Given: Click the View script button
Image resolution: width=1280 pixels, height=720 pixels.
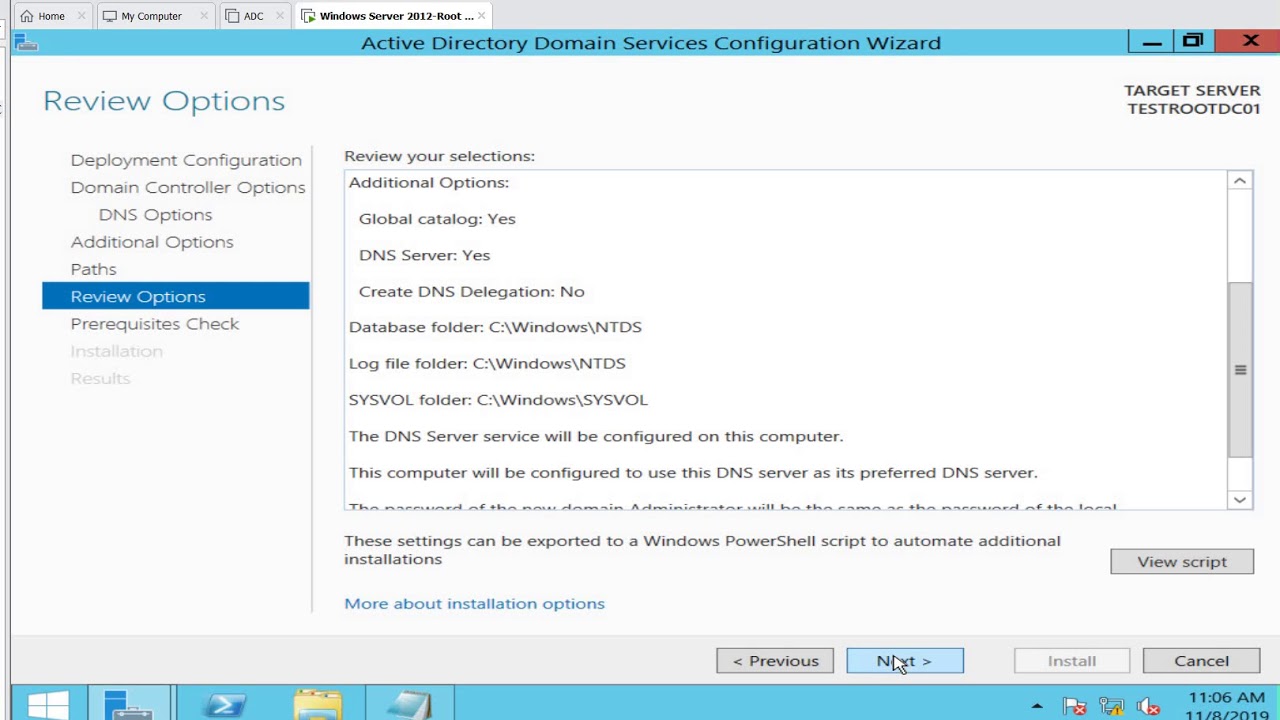Looking at the screenshot, I should pyautogui.click(x=1182, y=562).
